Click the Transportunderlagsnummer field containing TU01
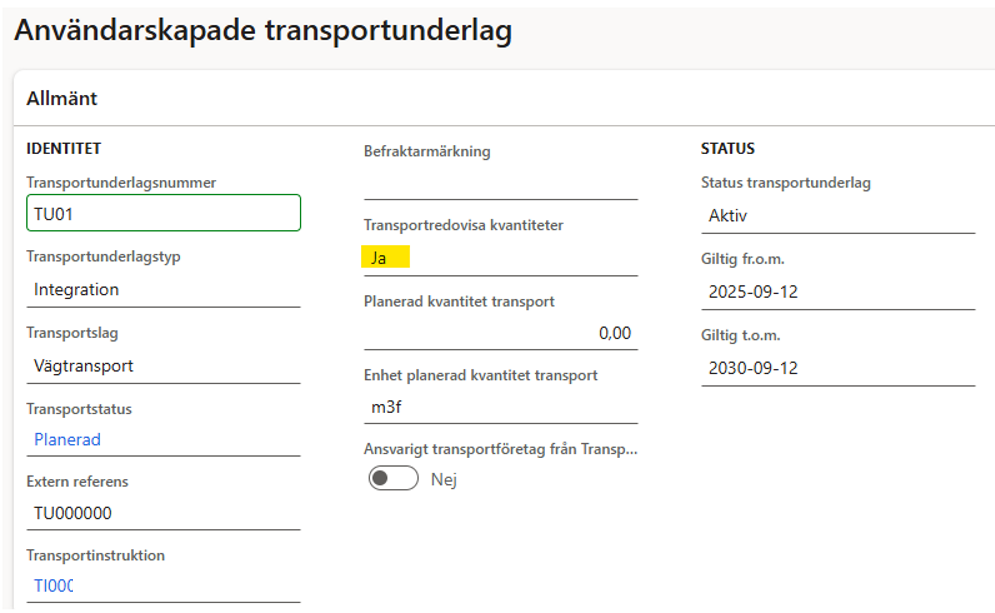The width and height of the screenshot is (995, 613). (163, 213)
